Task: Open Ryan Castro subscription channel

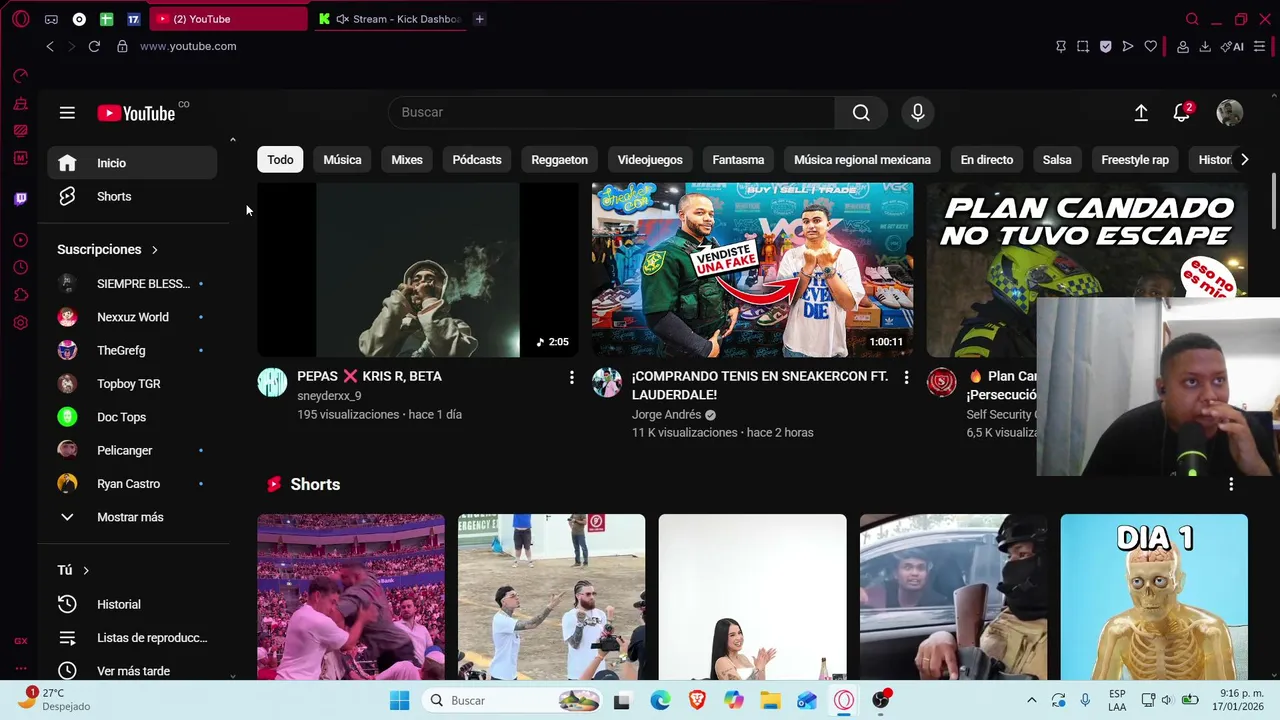Action: pos(132,484)
